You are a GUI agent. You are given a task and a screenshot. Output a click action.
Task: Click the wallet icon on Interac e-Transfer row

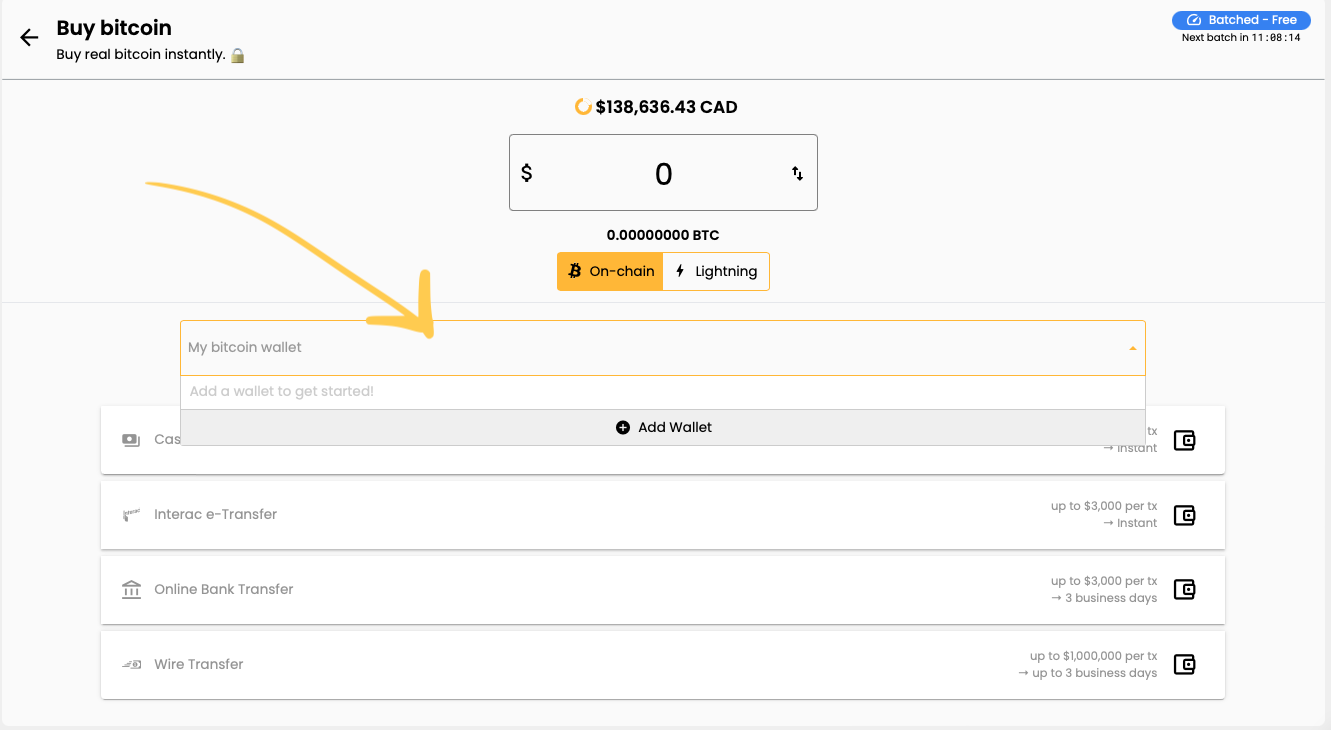[x=1184, y=515]
